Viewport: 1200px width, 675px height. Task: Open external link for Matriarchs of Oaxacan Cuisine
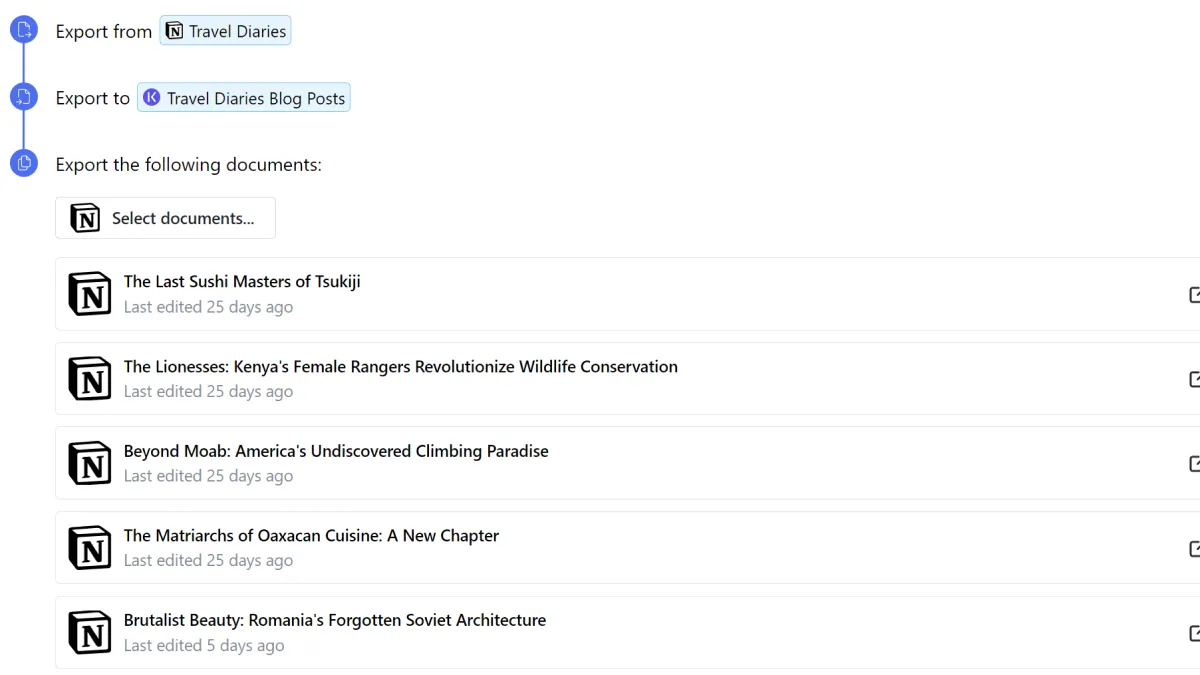click(x=1194, y=548)
